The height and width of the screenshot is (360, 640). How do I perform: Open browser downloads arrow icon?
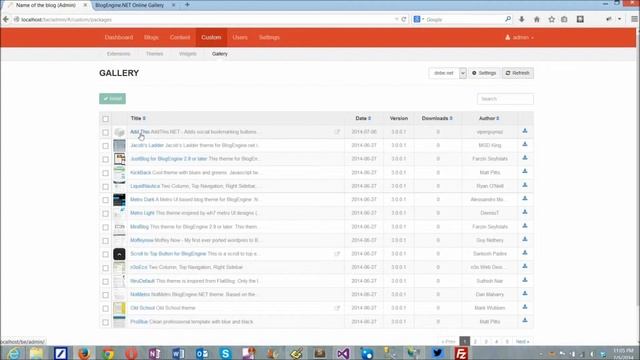pos(522,19)
